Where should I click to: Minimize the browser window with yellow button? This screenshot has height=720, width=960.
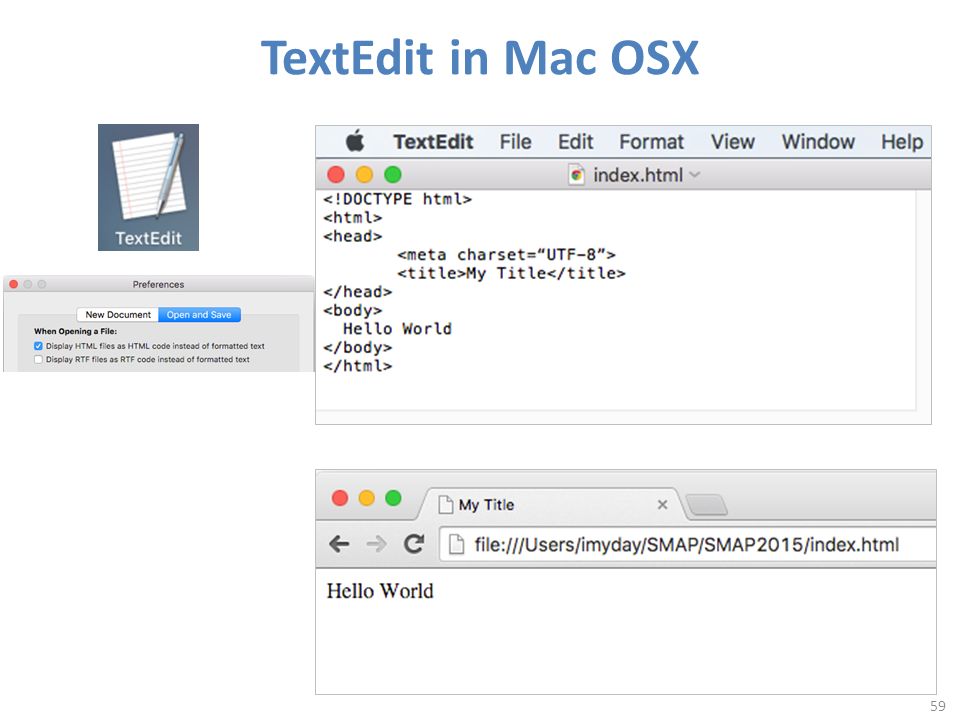[x=367, y=498]
